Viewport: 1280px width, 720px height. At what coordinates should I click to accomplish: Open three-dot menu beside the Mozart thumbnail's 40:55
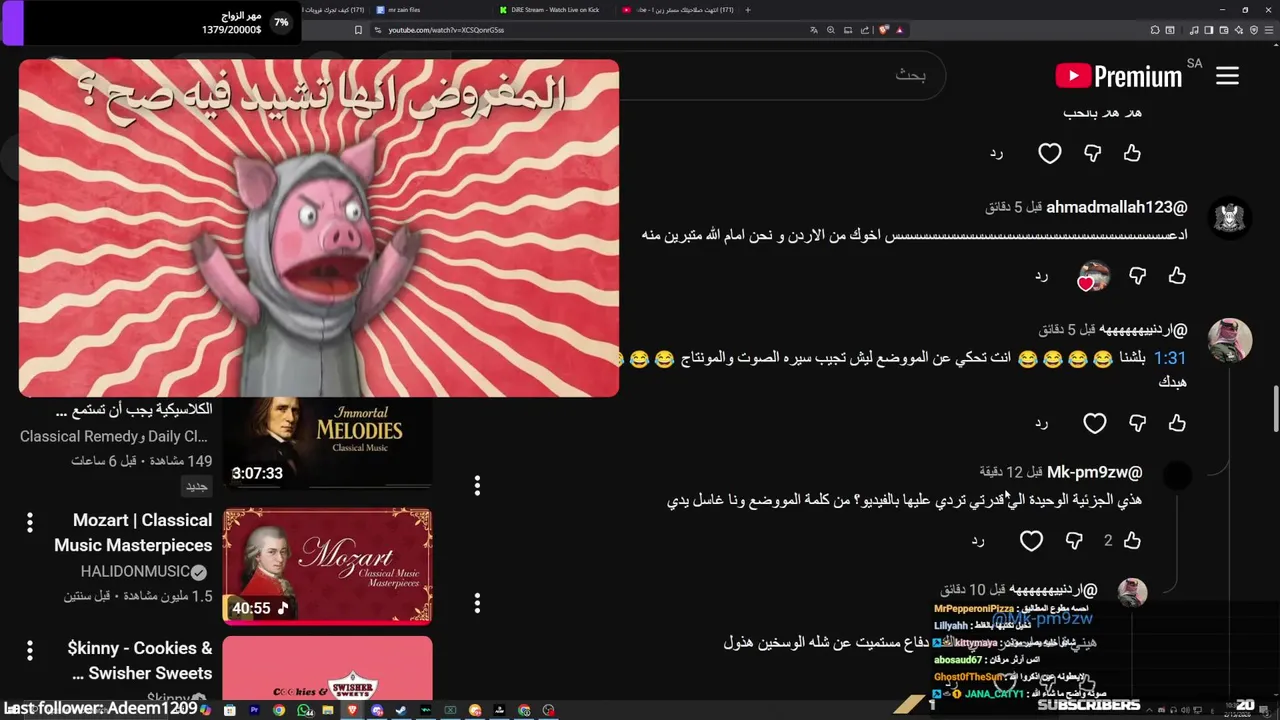click(x=477, y=603)
